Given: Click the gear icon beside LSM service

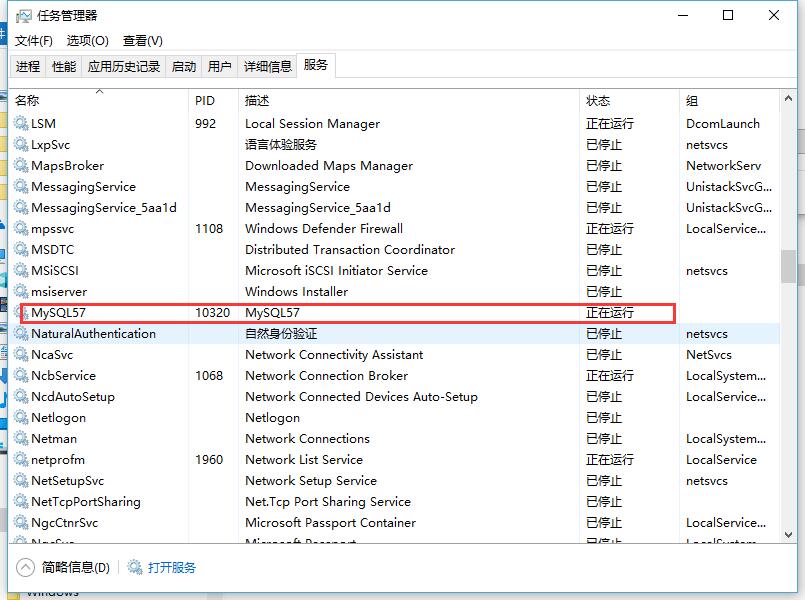Looking at the screenshot, I should [x=21, y=123].
